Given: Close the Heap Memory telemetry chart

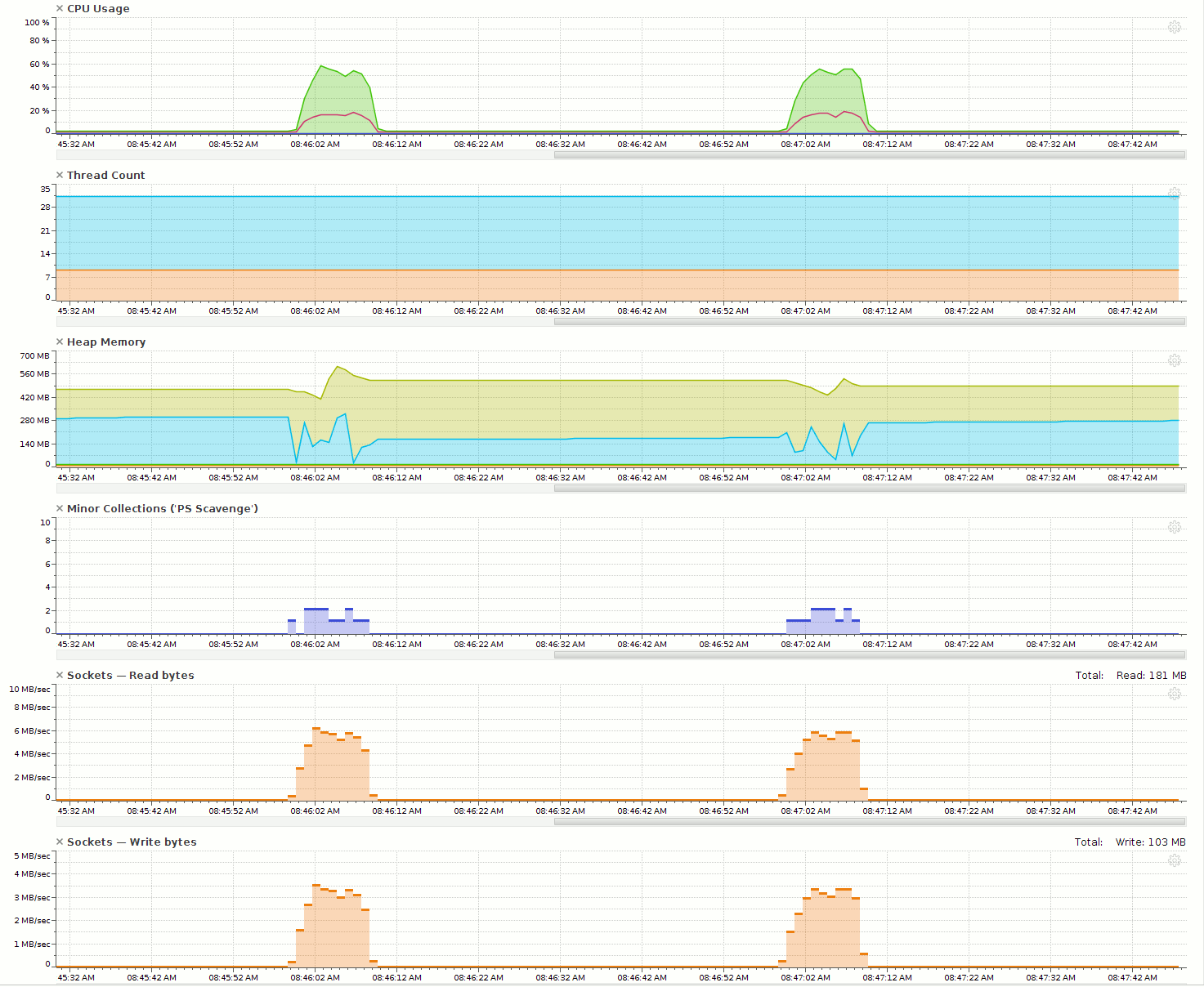Looking at the screenshot, I should pos(60,342).
